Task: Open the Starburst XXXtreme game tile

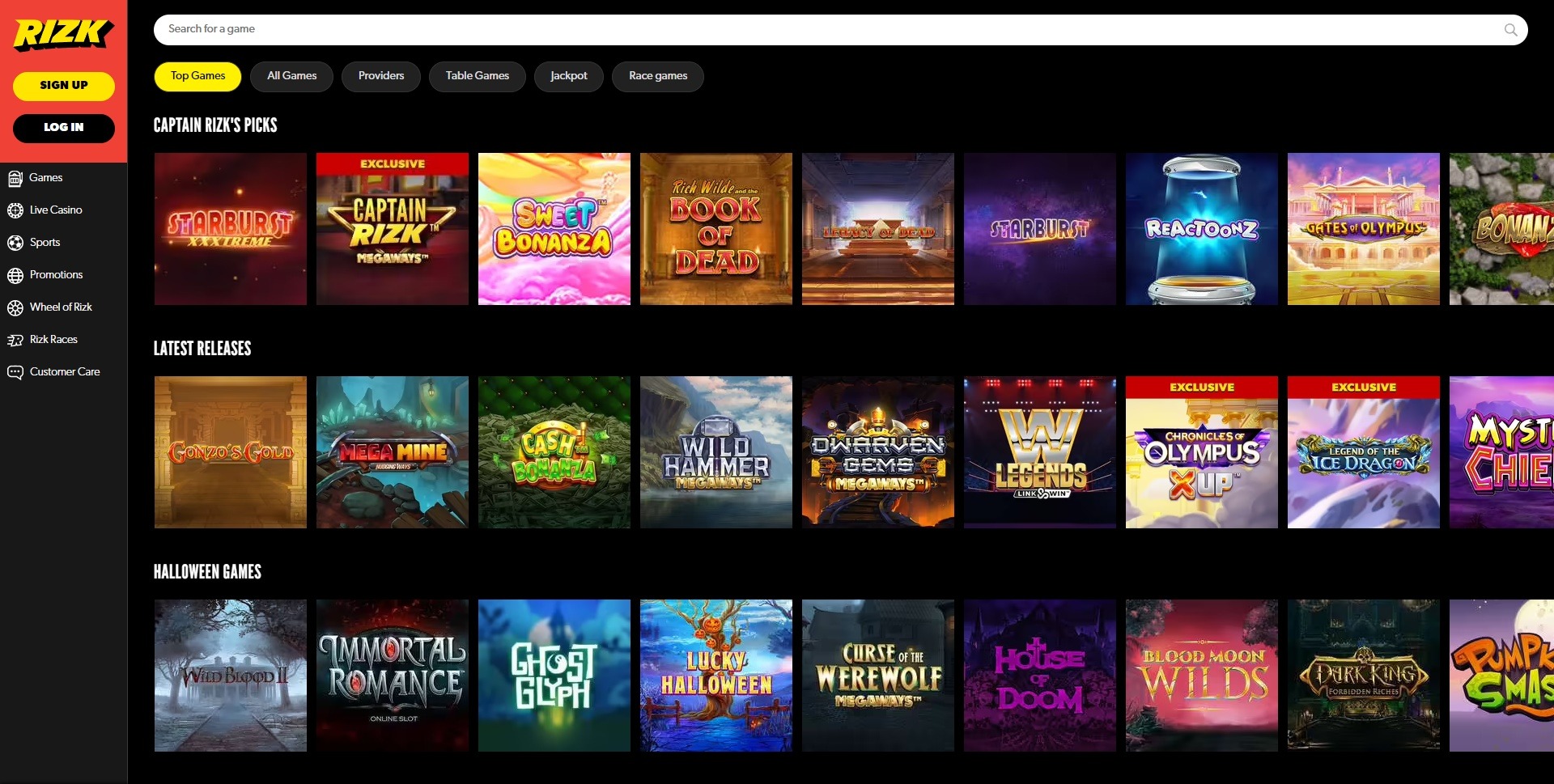Action: point(231,229)
